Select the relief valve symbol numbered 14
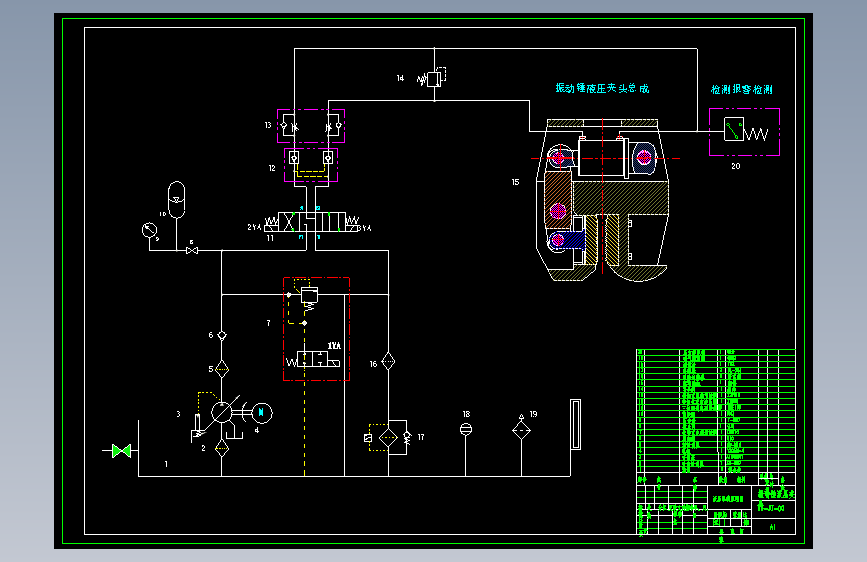The width and height of the screenshot is (867, 562). [434, 77]
